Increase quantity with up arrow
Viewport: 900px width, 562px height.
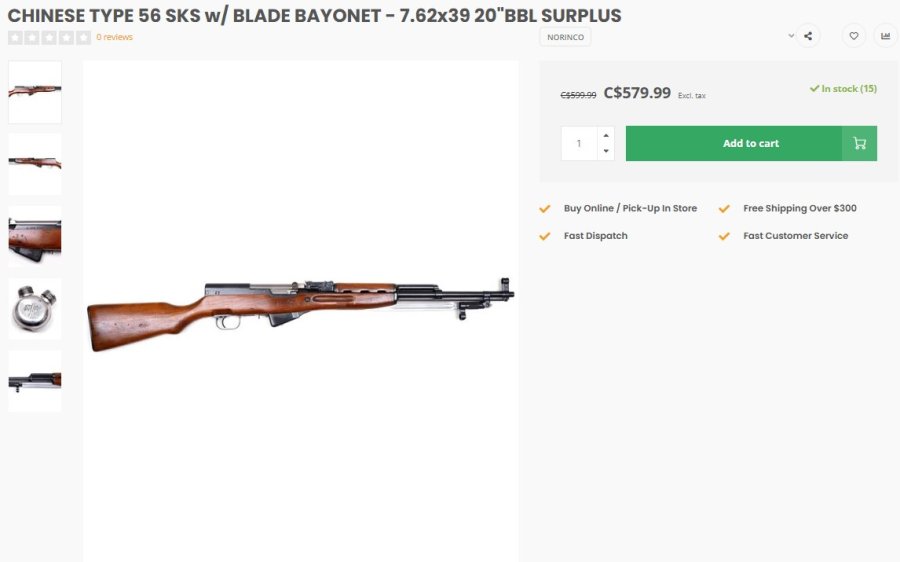point(605,135)
